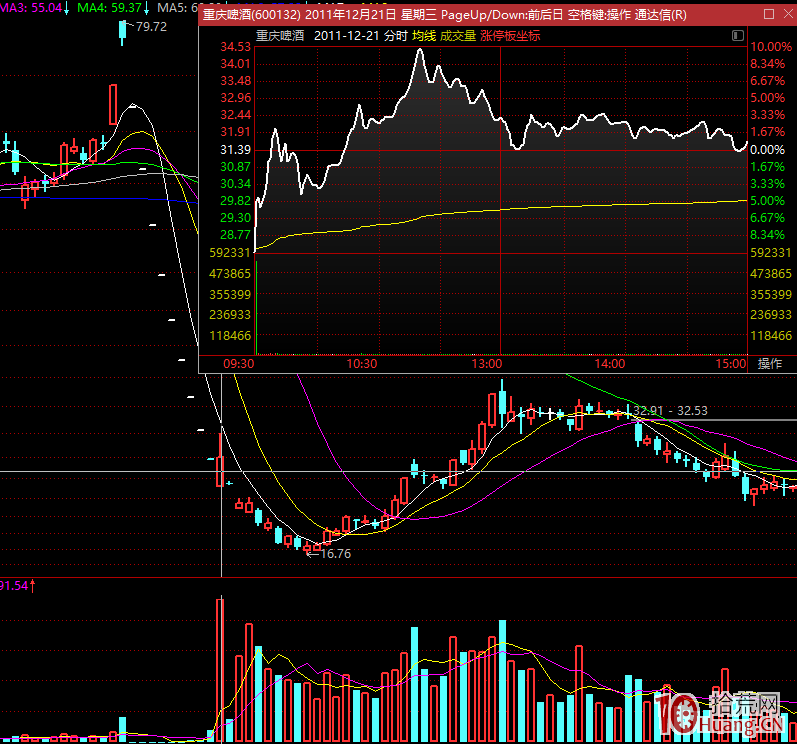Click the 2011-12-21 date in chart header
The image size is (797, 744).
[346, 36]
